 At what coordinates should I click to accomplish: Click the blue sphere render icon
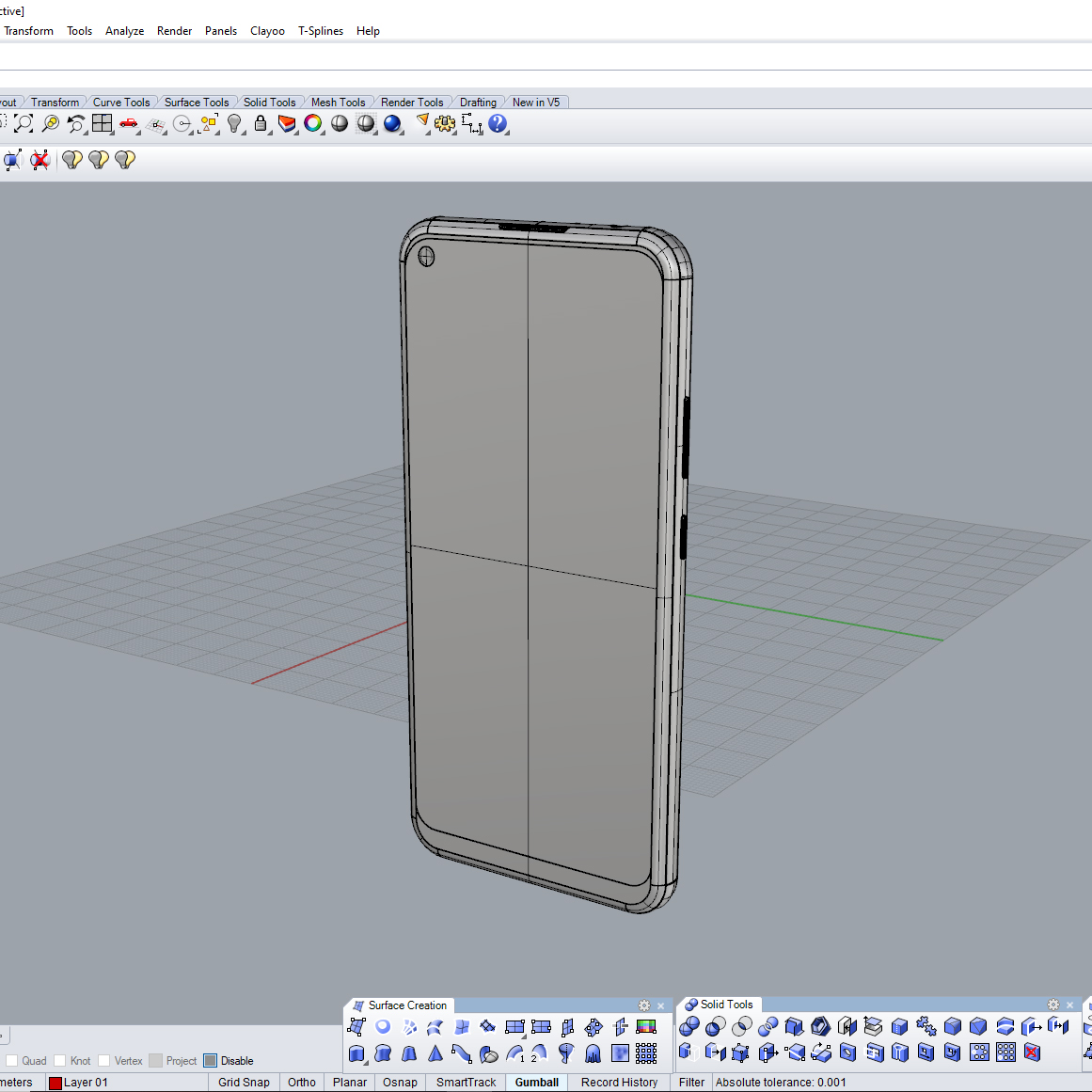[392, 123]
